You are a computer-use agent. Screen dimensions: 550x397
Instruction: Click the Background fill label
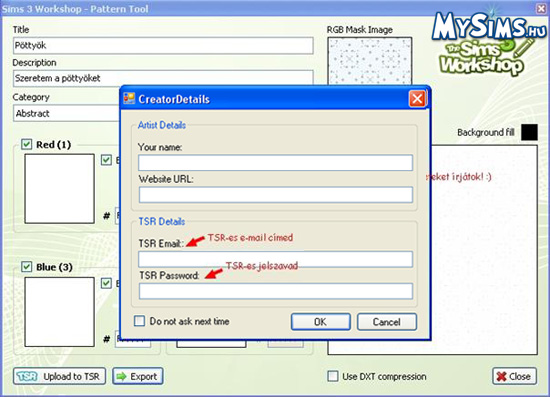point(485,132)
